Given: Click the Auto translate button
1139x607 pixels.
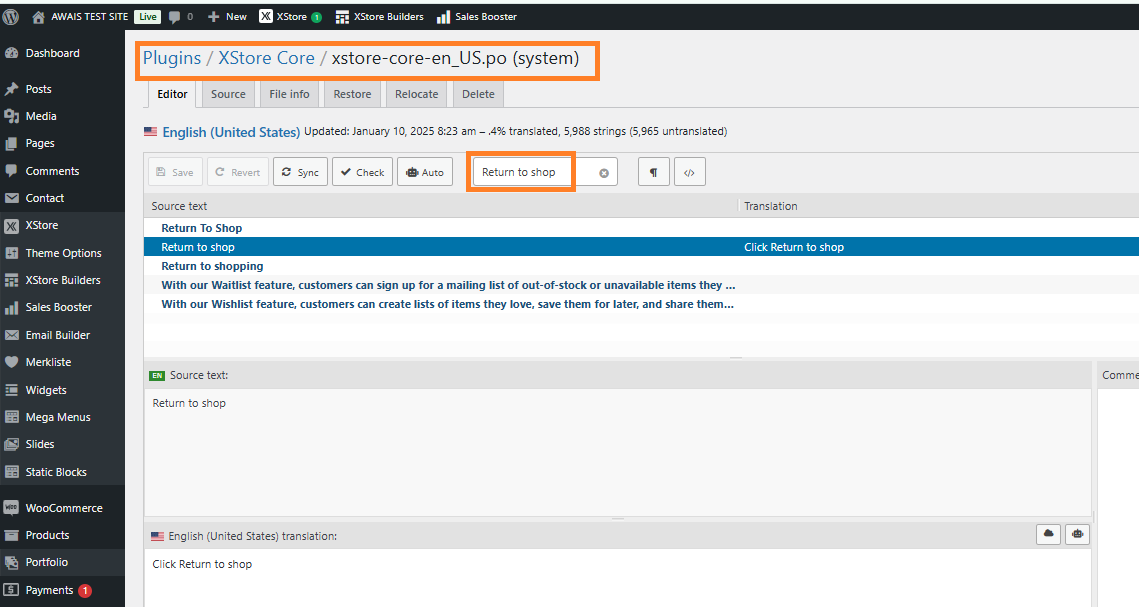Looking at the screenshot, I should click(x=425, y=172).
